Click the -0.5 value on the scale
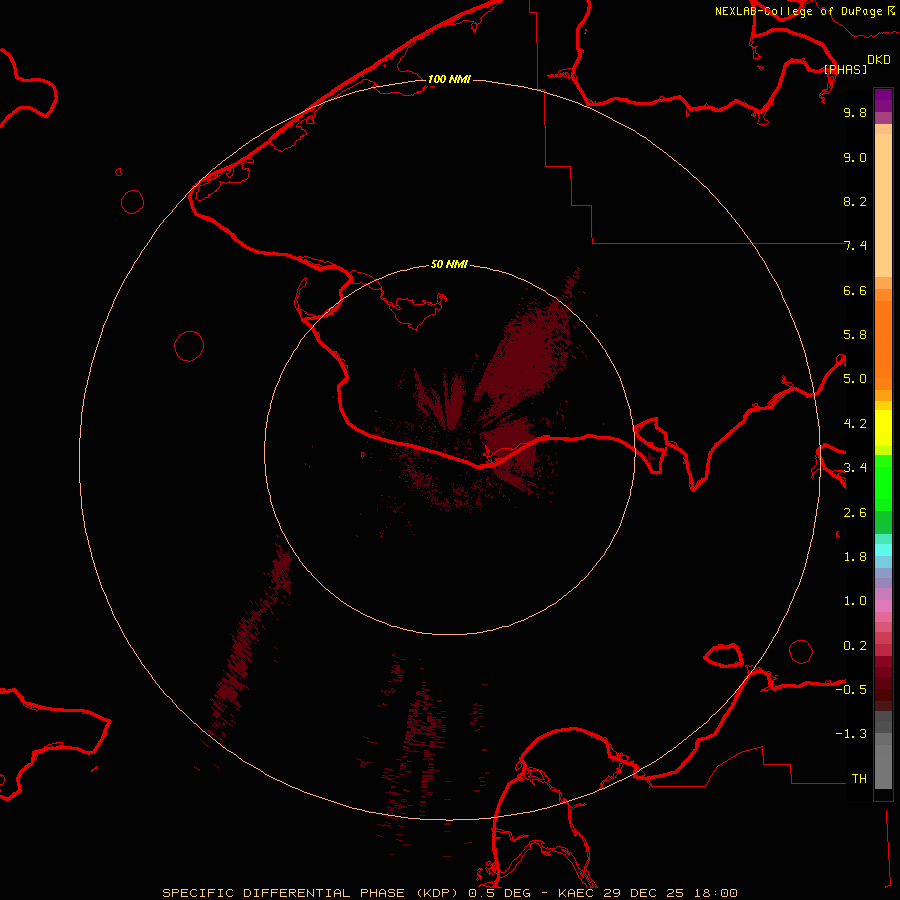The width and height of the screenshot is (900, 900). (851, 690)
